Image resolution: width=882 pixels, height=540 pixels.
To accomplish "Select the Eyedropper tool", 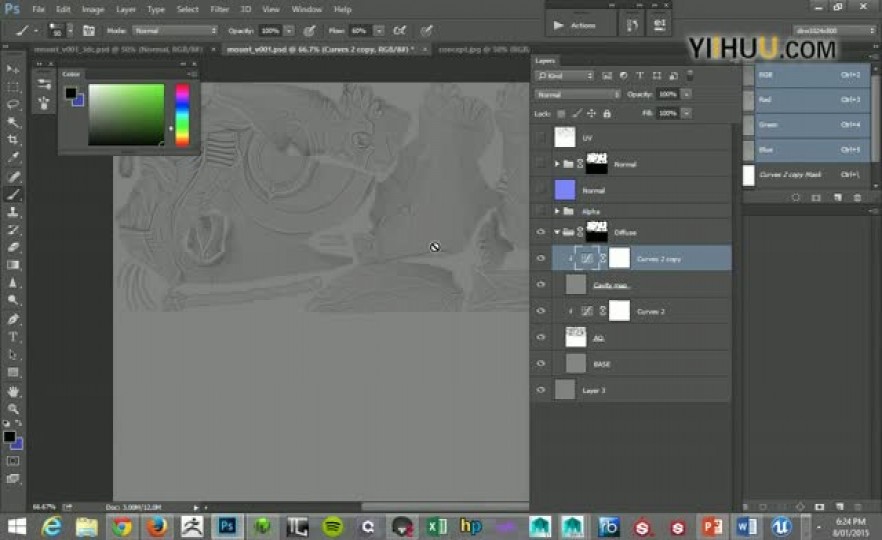I will tap(13, 158).
